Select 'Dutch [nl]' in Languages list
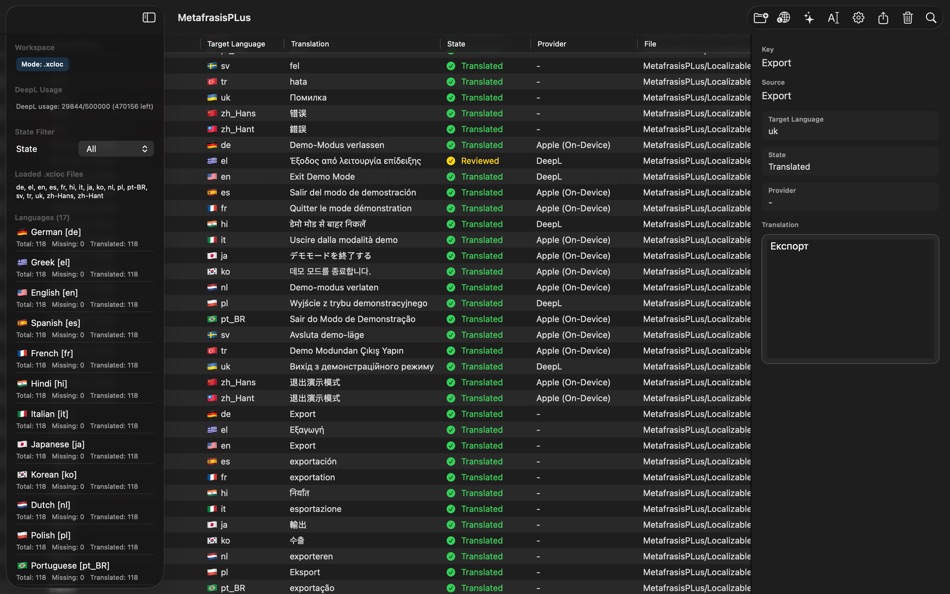Viewport: 950px width, 594px height. click(x=85, y=510)
